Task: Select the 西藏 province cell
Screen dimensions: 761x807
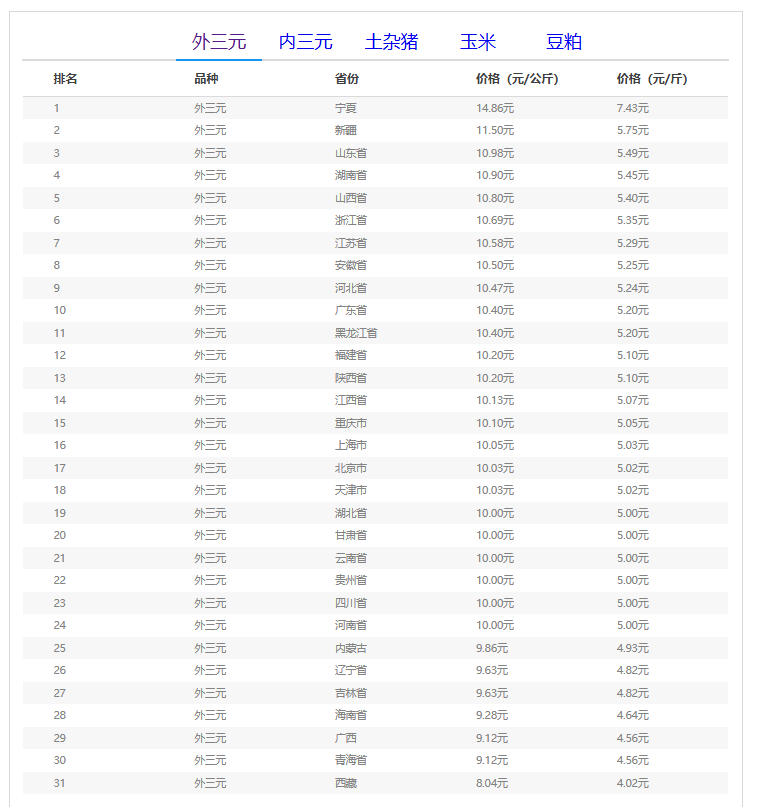Action: pos(346,783)
